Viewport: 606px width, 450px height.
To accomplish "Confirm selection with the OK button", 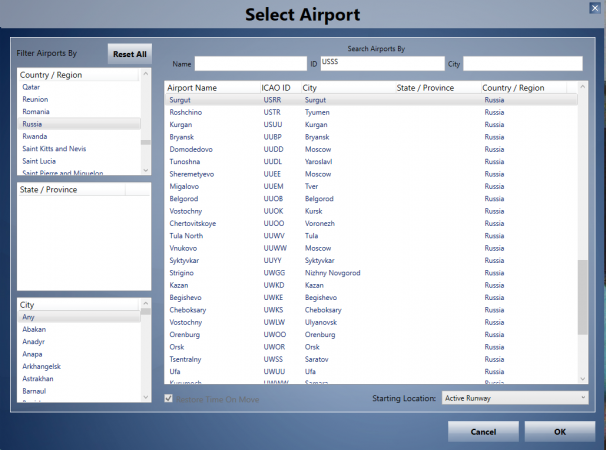I will pyautogui.click(x=559, y=431).
